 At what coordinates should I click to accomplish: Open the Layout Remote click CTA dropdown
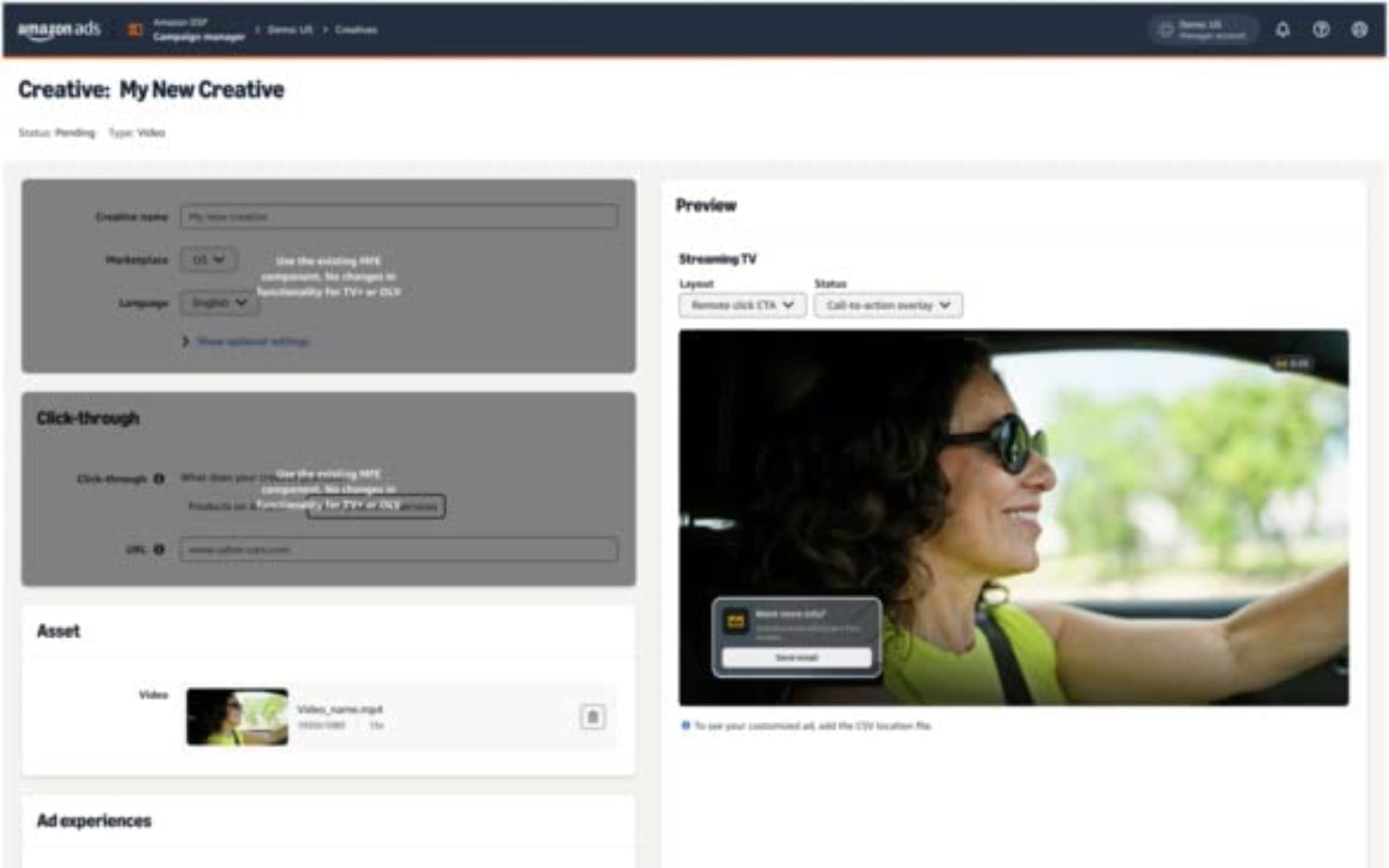741,305
